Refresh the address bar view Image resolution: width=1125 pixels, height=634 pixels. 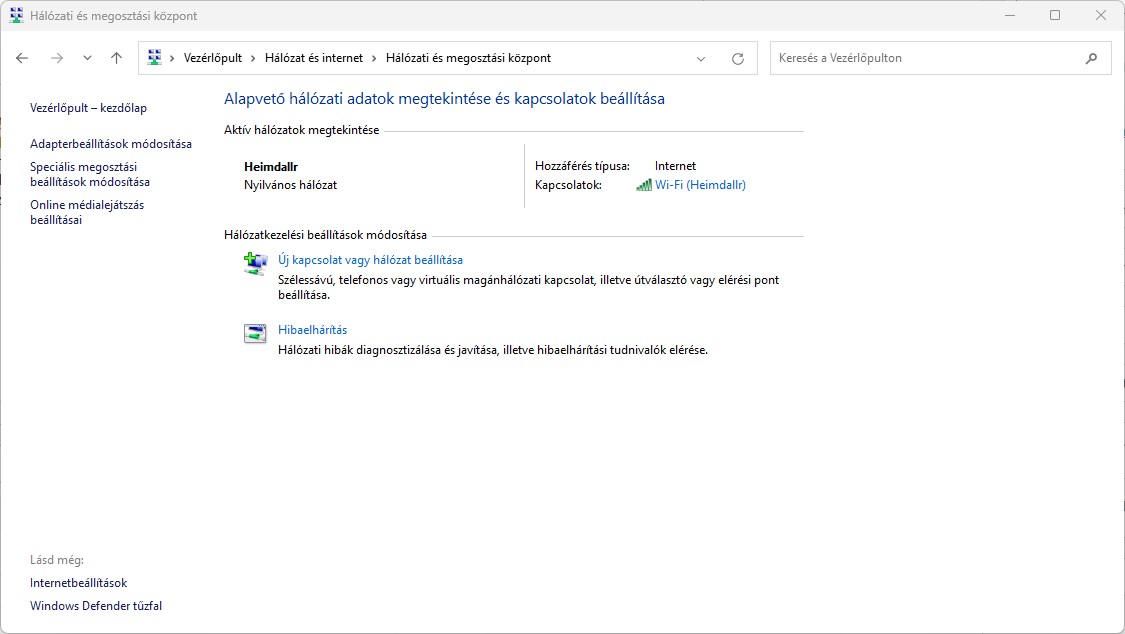[x=738, y=58]
